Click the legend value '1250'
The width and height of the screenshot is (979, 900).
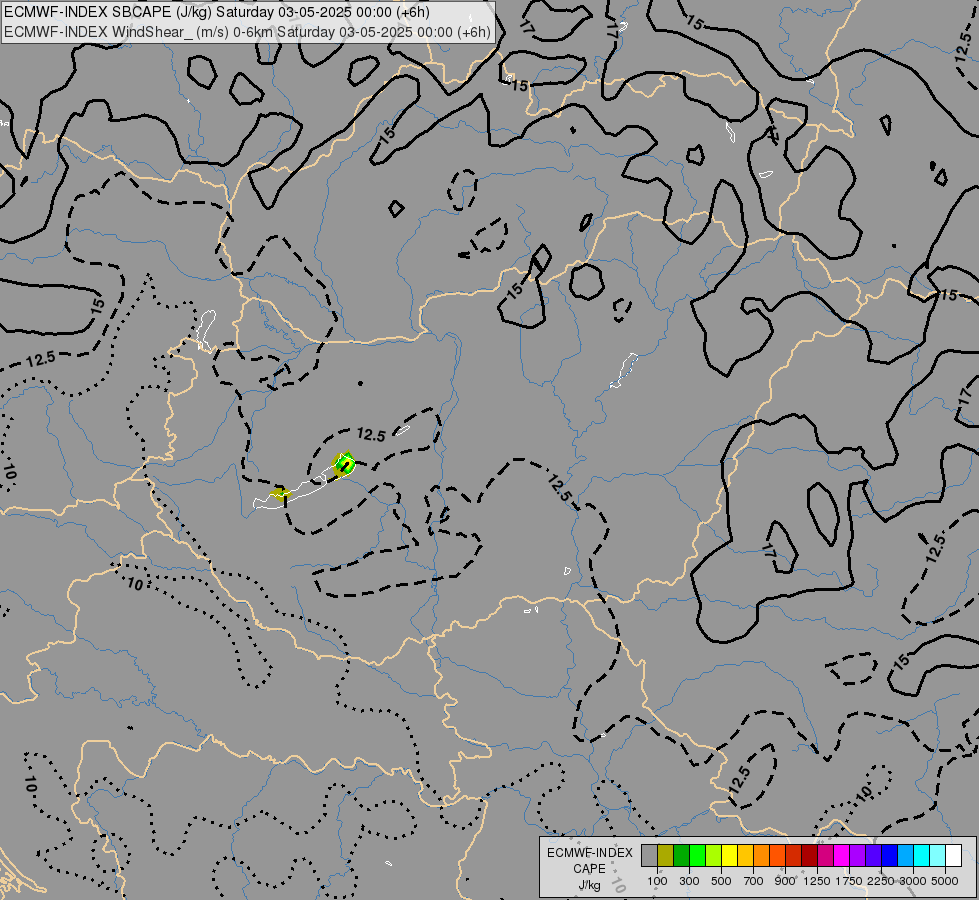pos(817,881)
